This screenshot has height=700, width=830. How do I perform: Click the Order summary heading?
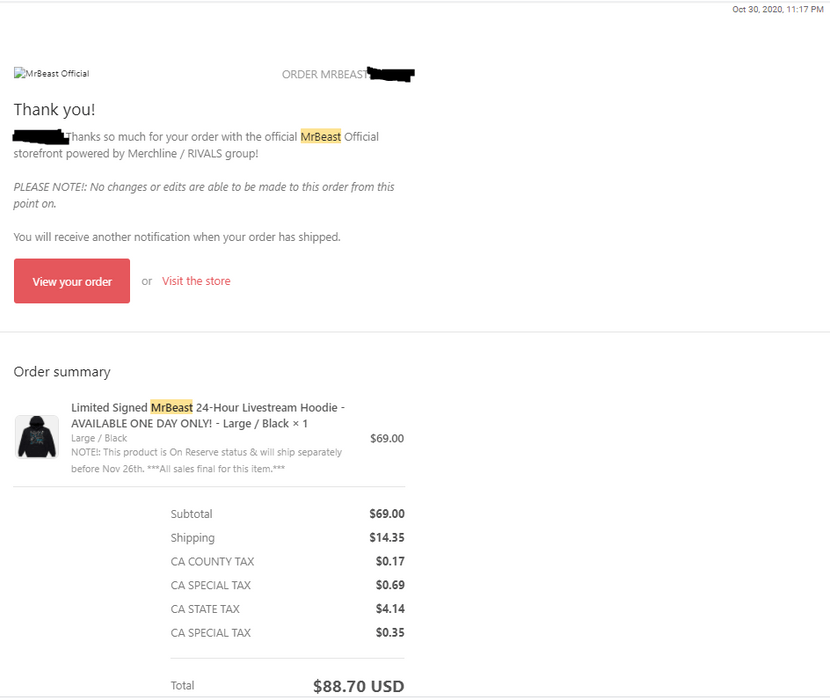point(62,372)
